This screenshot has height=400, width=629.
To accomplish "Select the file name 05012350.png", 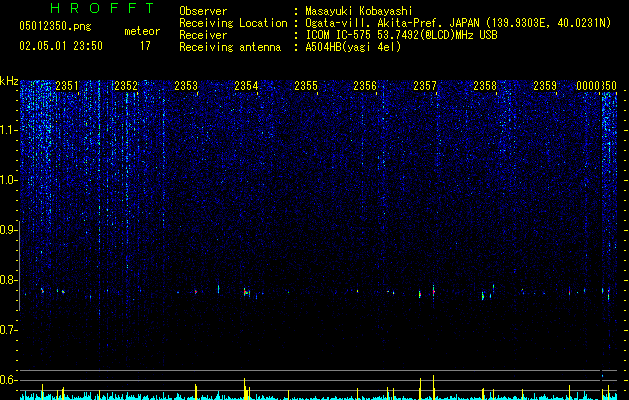I will [x=55, y=27].
